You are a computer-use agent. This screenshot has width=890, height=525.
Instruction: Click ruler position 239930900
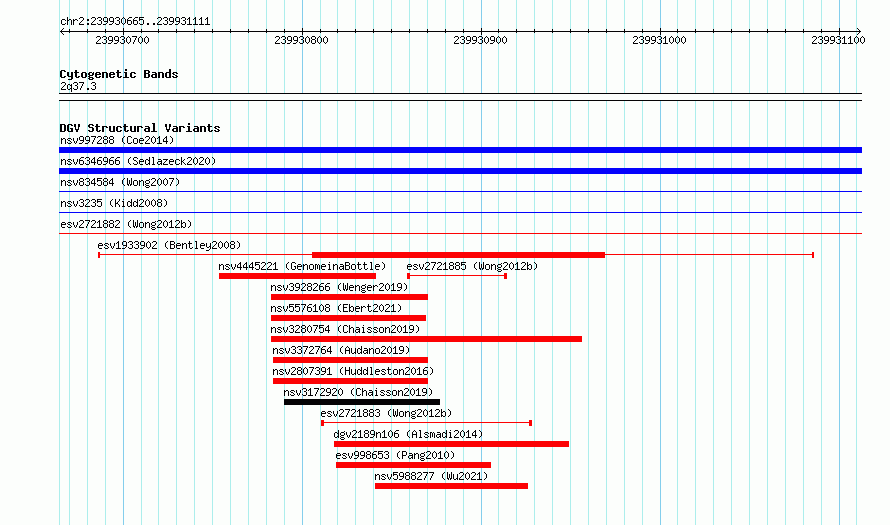coord(481,40)
